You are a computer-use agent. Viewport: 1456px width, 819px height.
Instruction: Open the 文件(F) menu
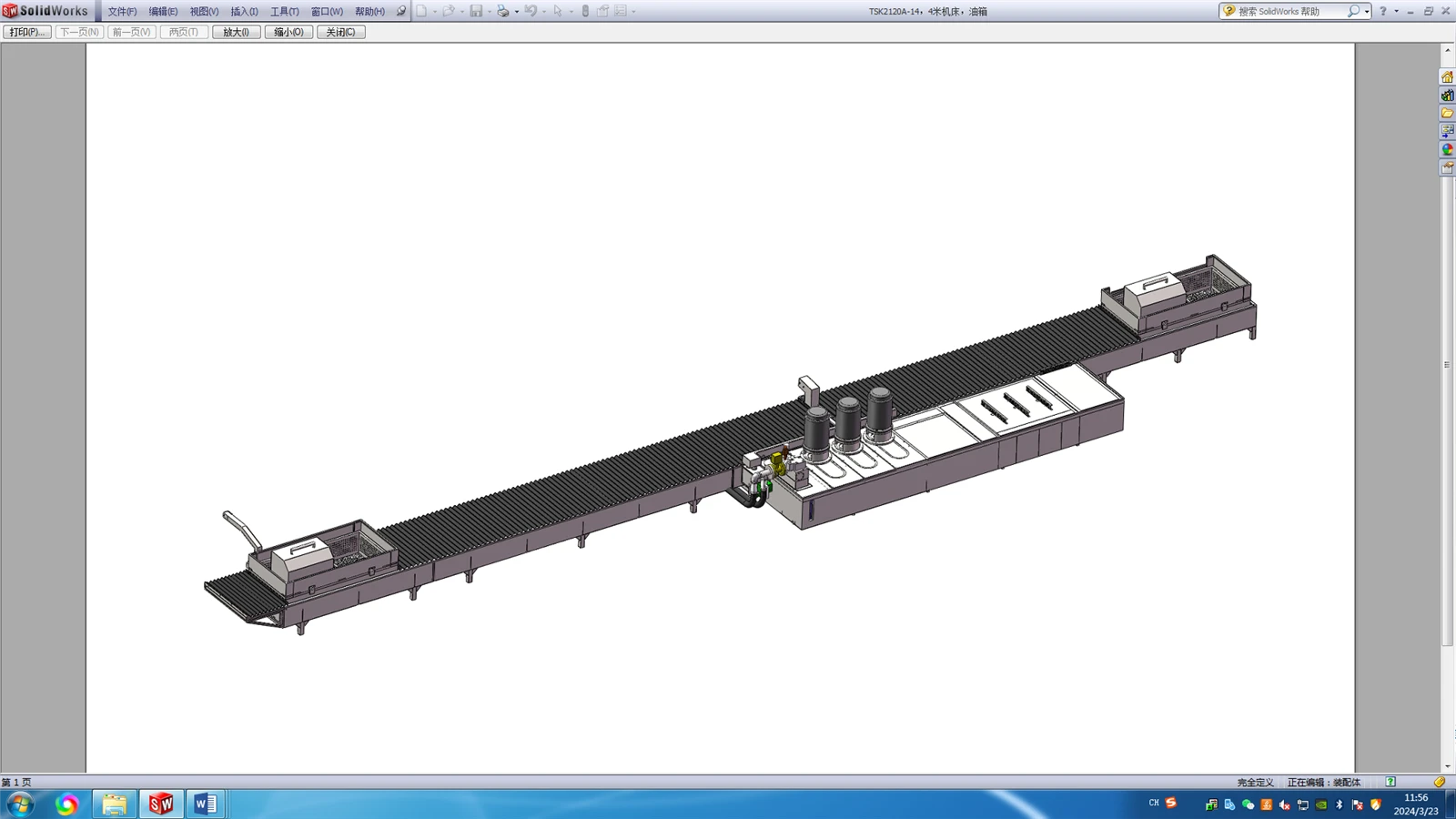click(122, 12)
